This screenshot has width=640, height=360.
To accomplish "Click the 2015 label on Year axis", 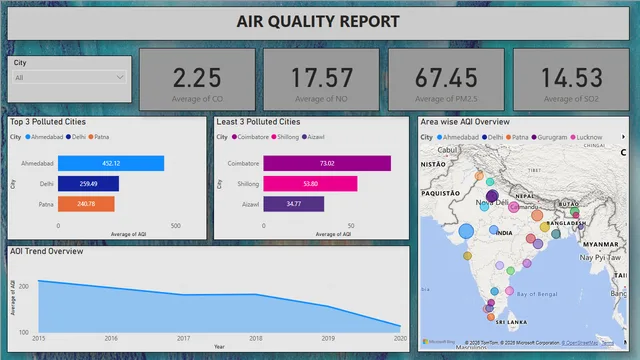I will (x=39, y=338).
